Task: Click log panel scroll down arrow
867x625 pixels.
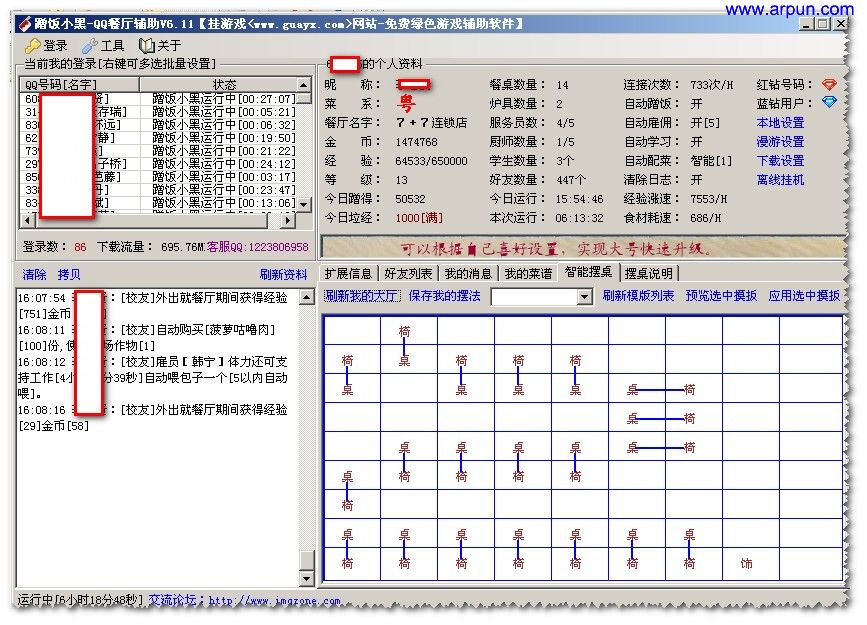Action: [x=306, y=579]
